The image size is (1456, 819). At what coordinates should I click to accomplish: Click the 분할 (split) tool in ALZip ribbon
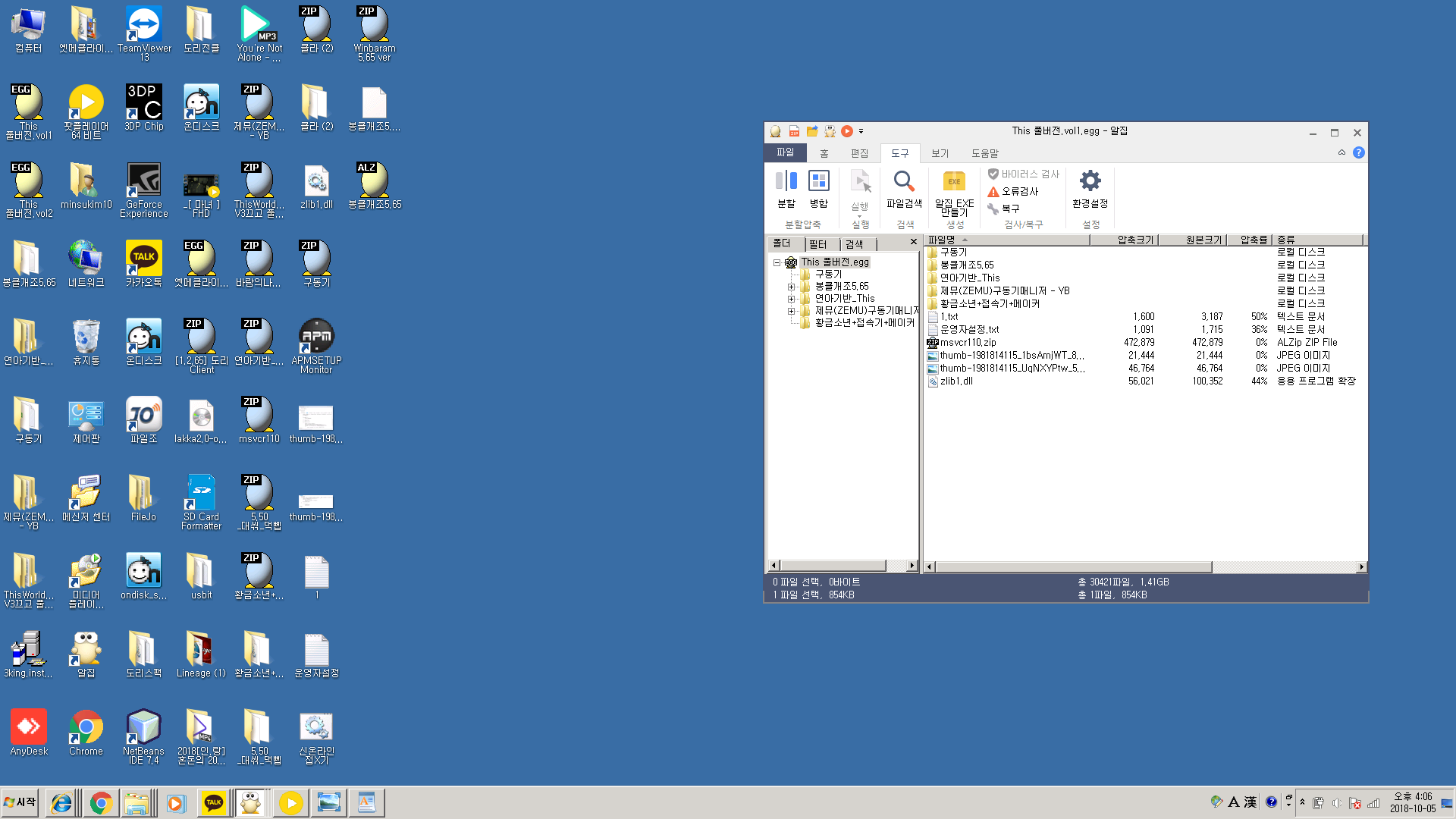[786, 190]
